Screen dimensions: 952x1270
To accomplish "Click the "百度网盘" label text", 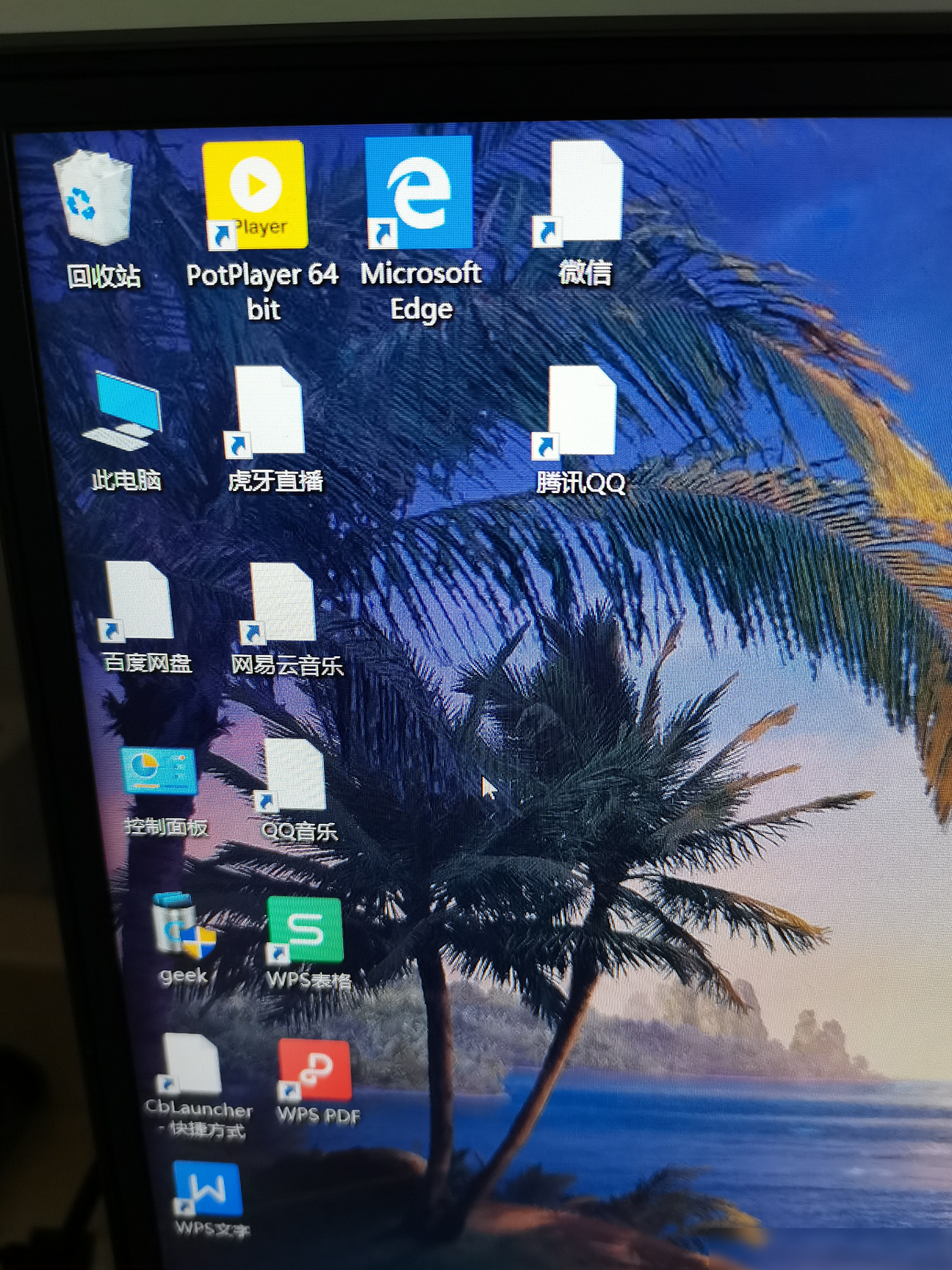I will (x=147, y=663).
